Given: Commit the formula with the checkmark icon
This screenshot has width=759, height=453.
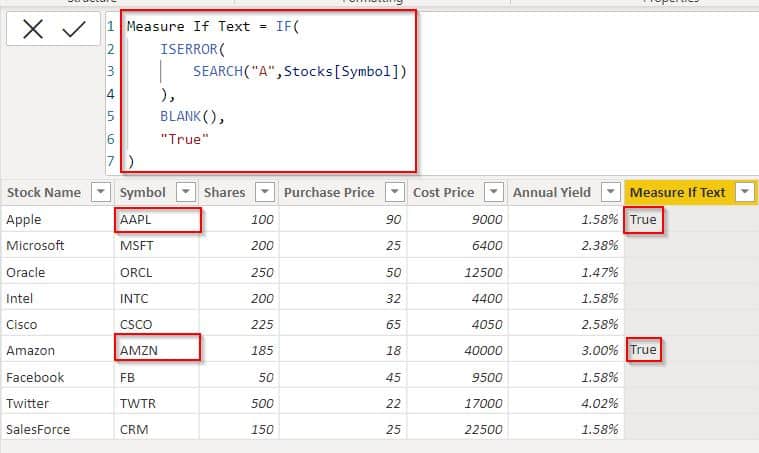Looking at the screenshot, I should pyautogui.click(x=74, y=30).
